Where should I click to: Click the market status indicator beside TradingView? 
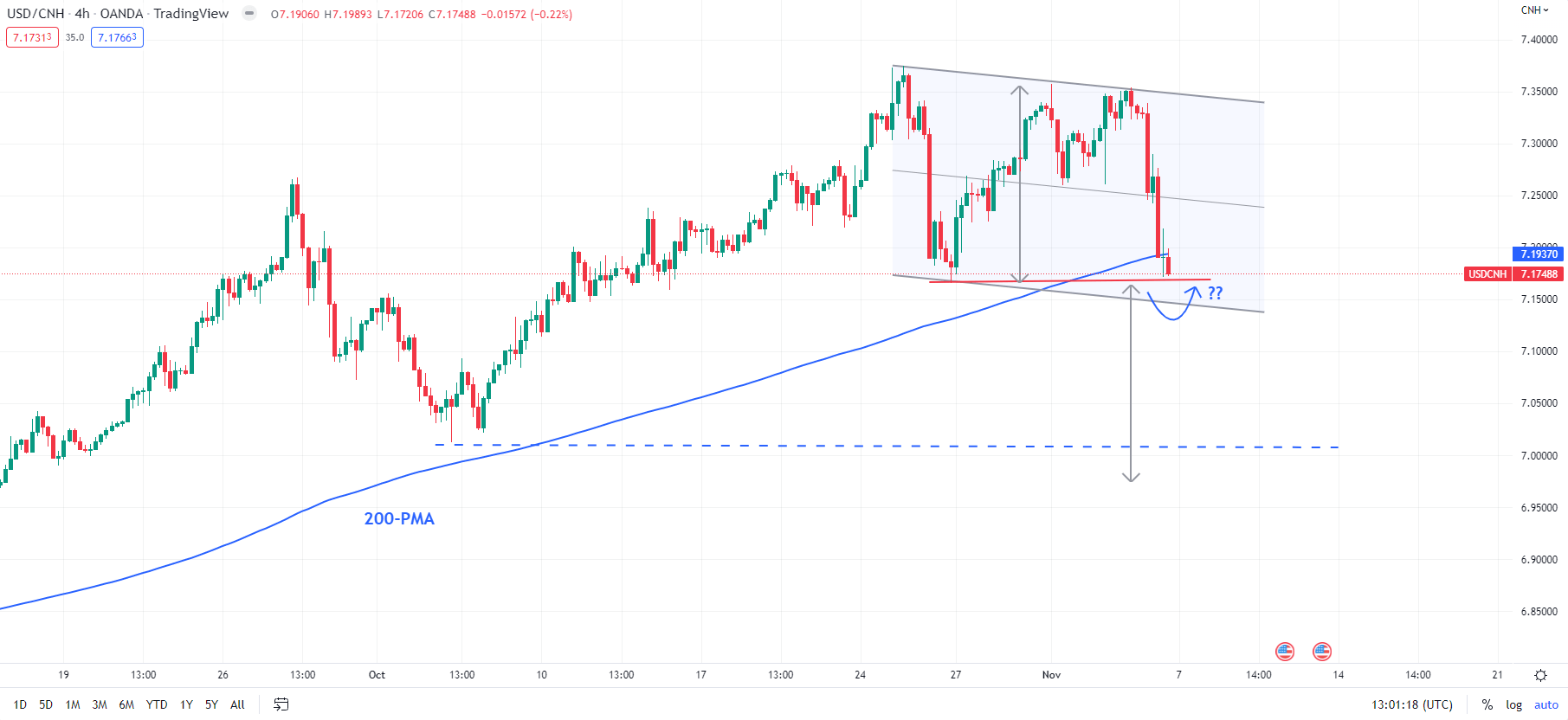tap(249, 13)
